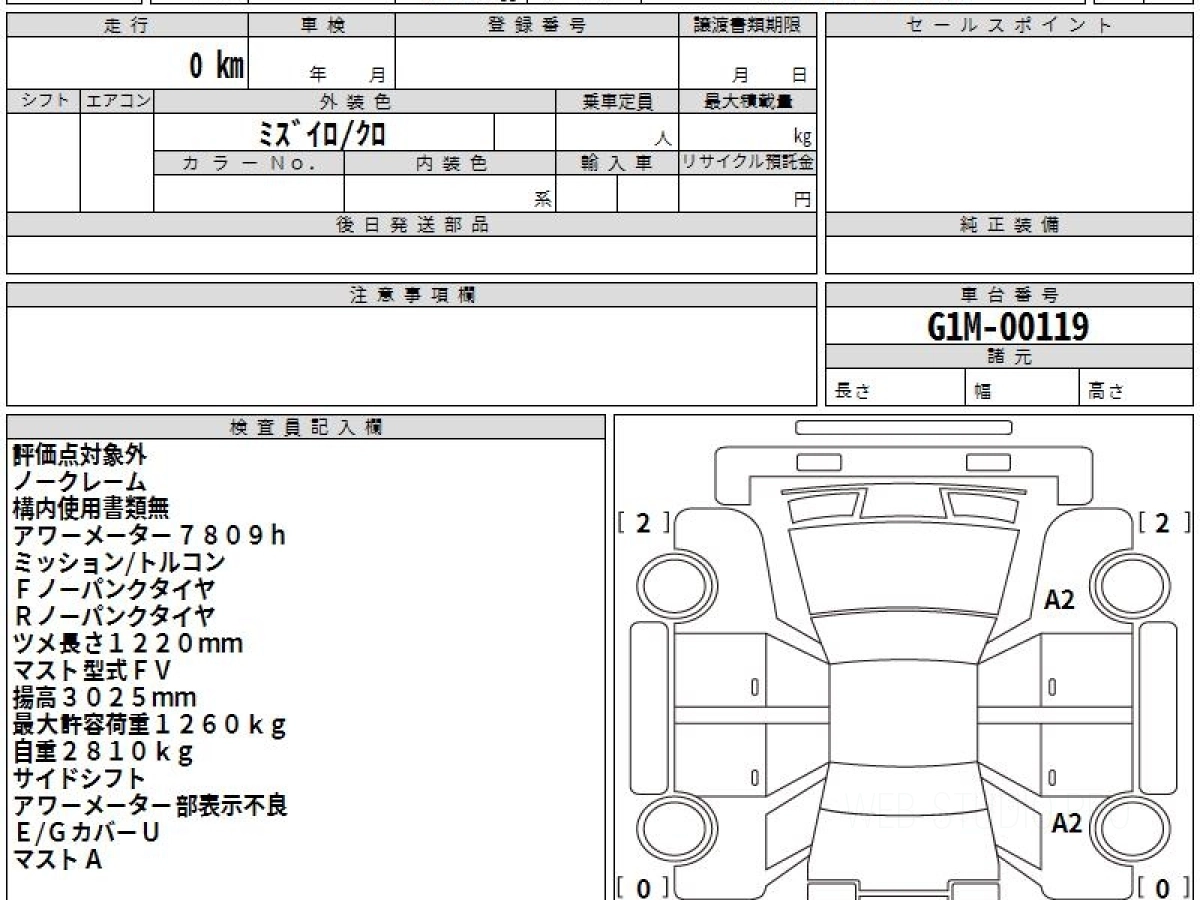Select the 0 km mileage value

click(x=217, y=66)
